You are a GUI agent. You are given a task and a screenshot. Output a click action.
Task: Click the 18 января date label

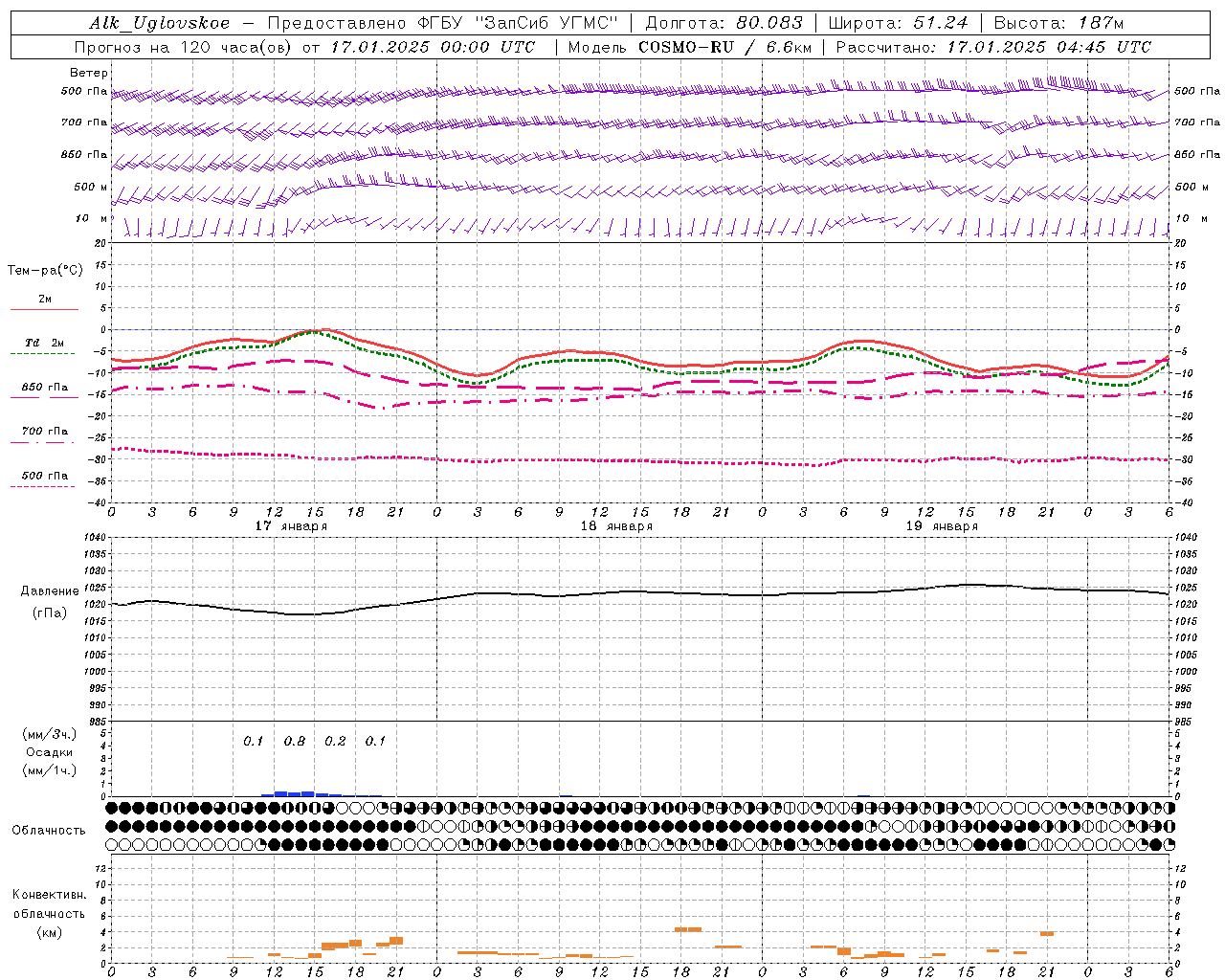pos(616,526)
